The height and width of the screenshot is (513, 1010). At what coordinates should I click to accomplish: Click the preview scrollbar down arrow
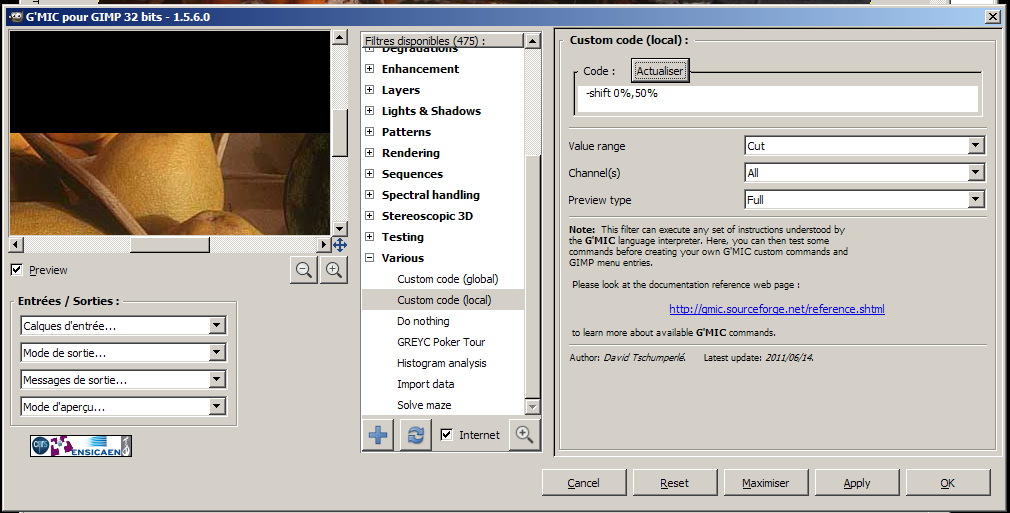(340, 228)
